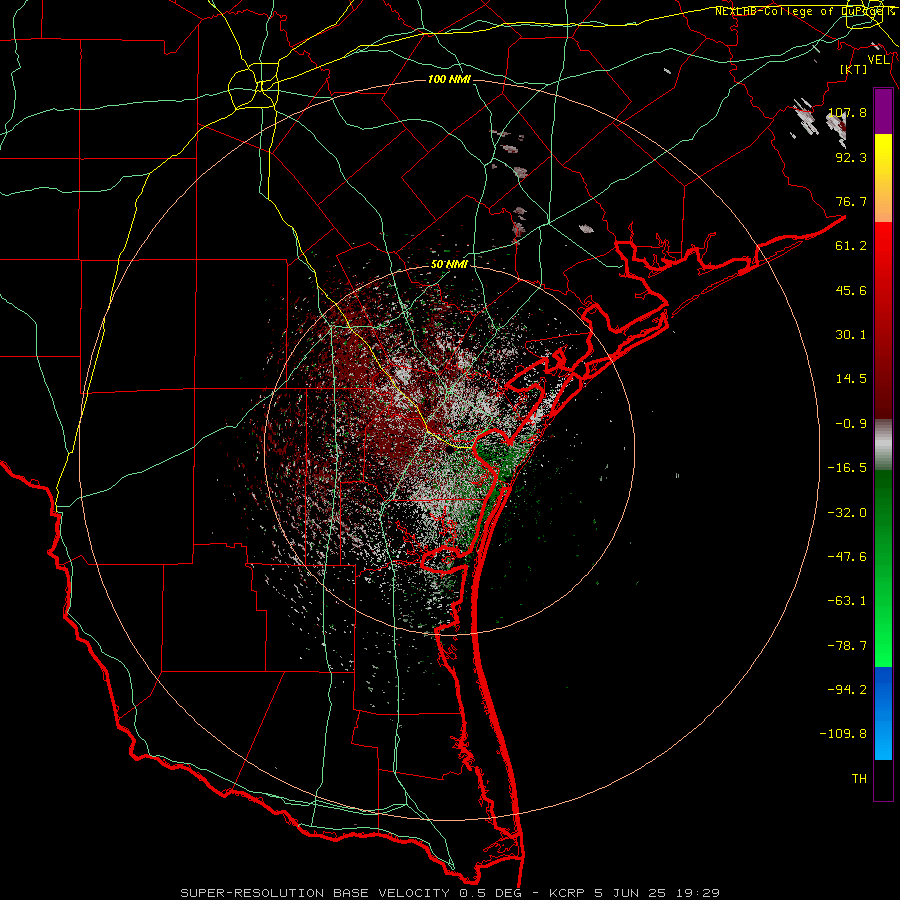The height and width of the screenshot is (900, 900).
Task: Click the gray segment of the color bar
Action: tap(883, 445)
